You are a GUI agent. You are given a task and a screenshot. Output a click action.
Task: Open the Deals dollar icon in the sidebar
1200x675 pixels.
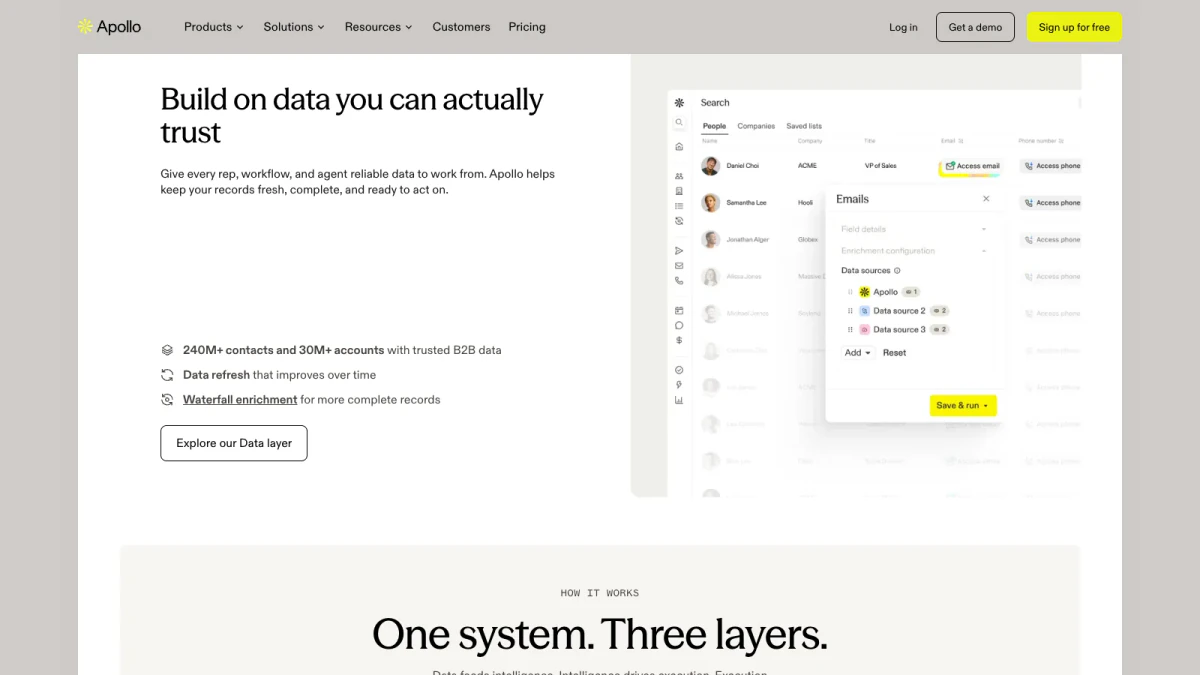pos(679,340)
